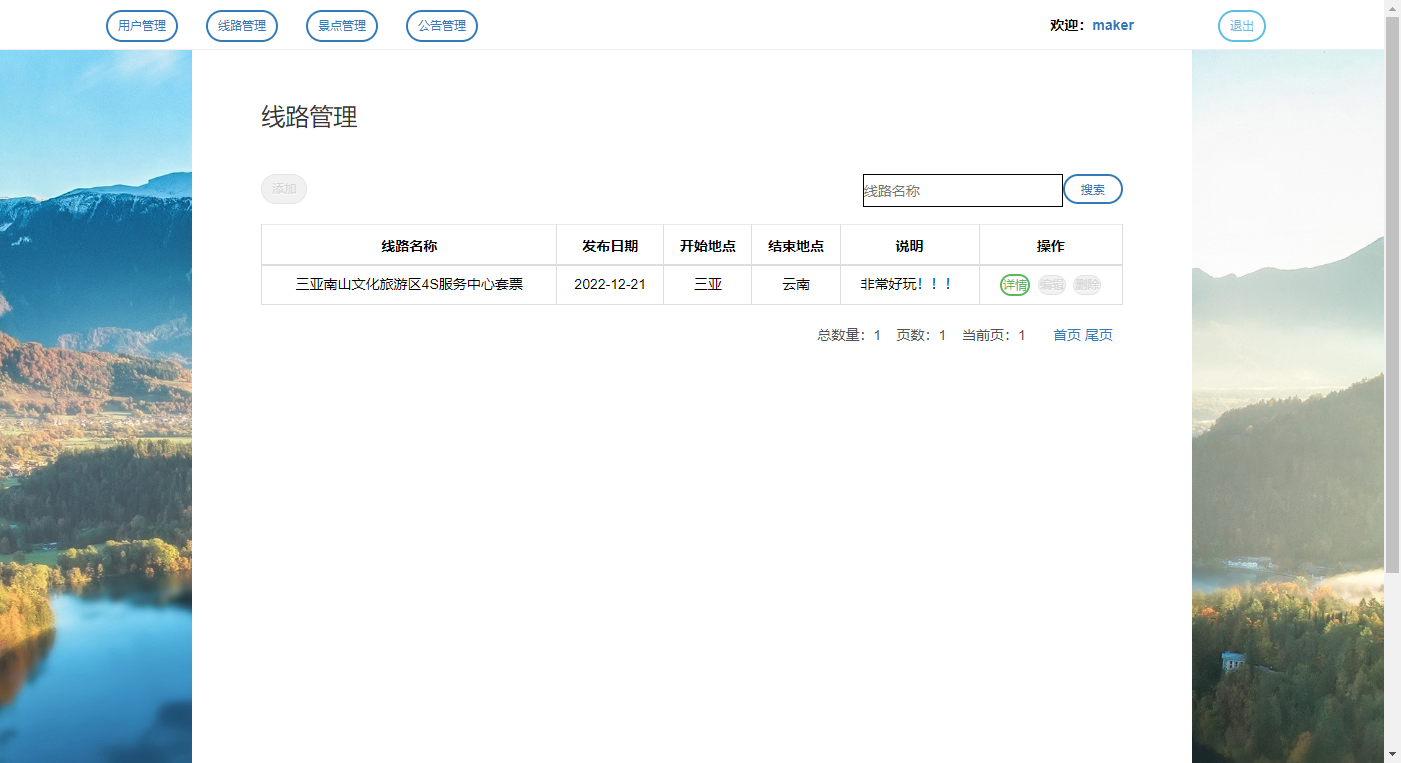Click 删除 for the 三亚南山 route
This screenshot has height=763, width=1401.
(x=1087, y=285)
